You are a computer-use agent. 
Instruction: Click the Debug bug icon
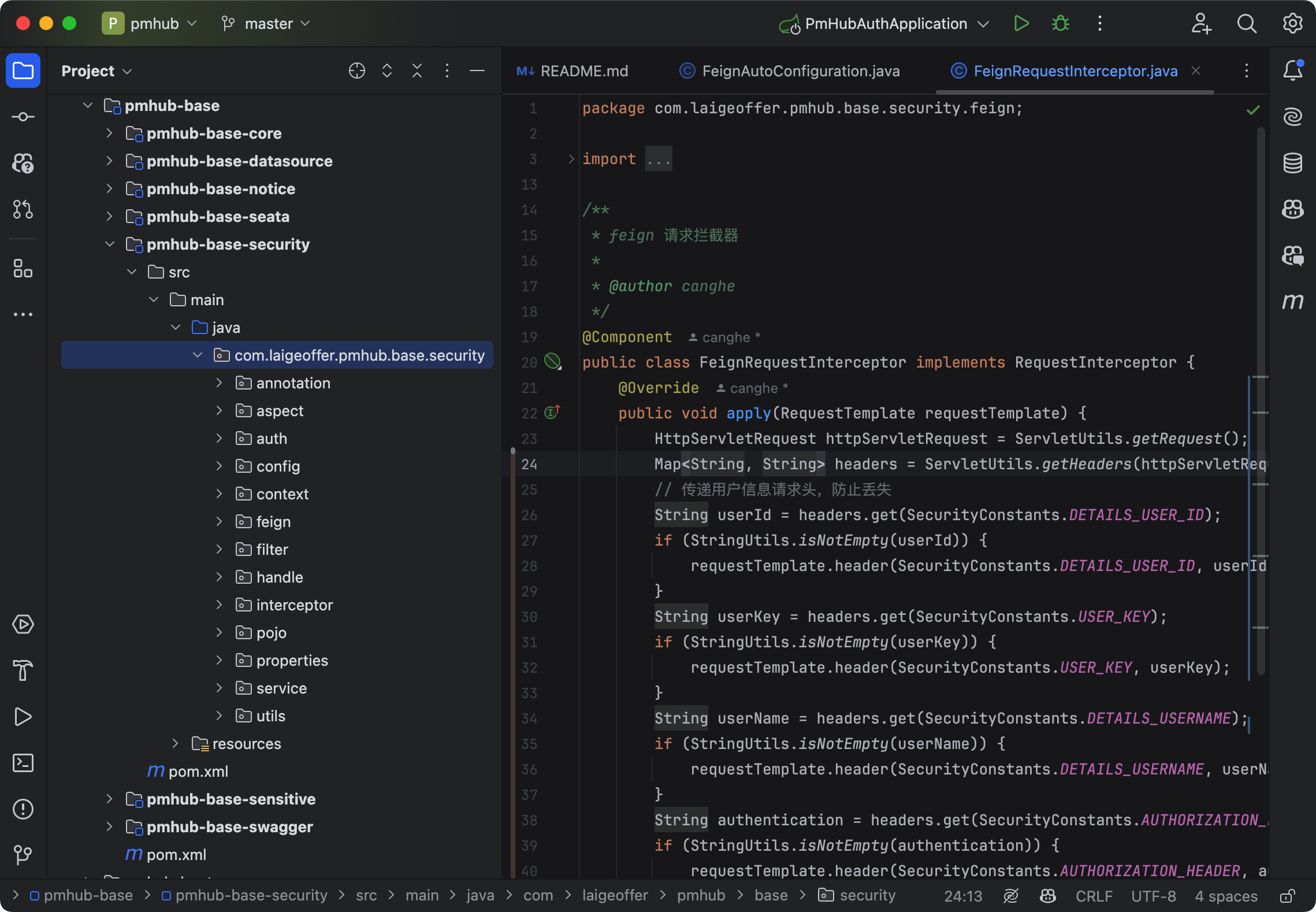click(x=1061, y=24)
